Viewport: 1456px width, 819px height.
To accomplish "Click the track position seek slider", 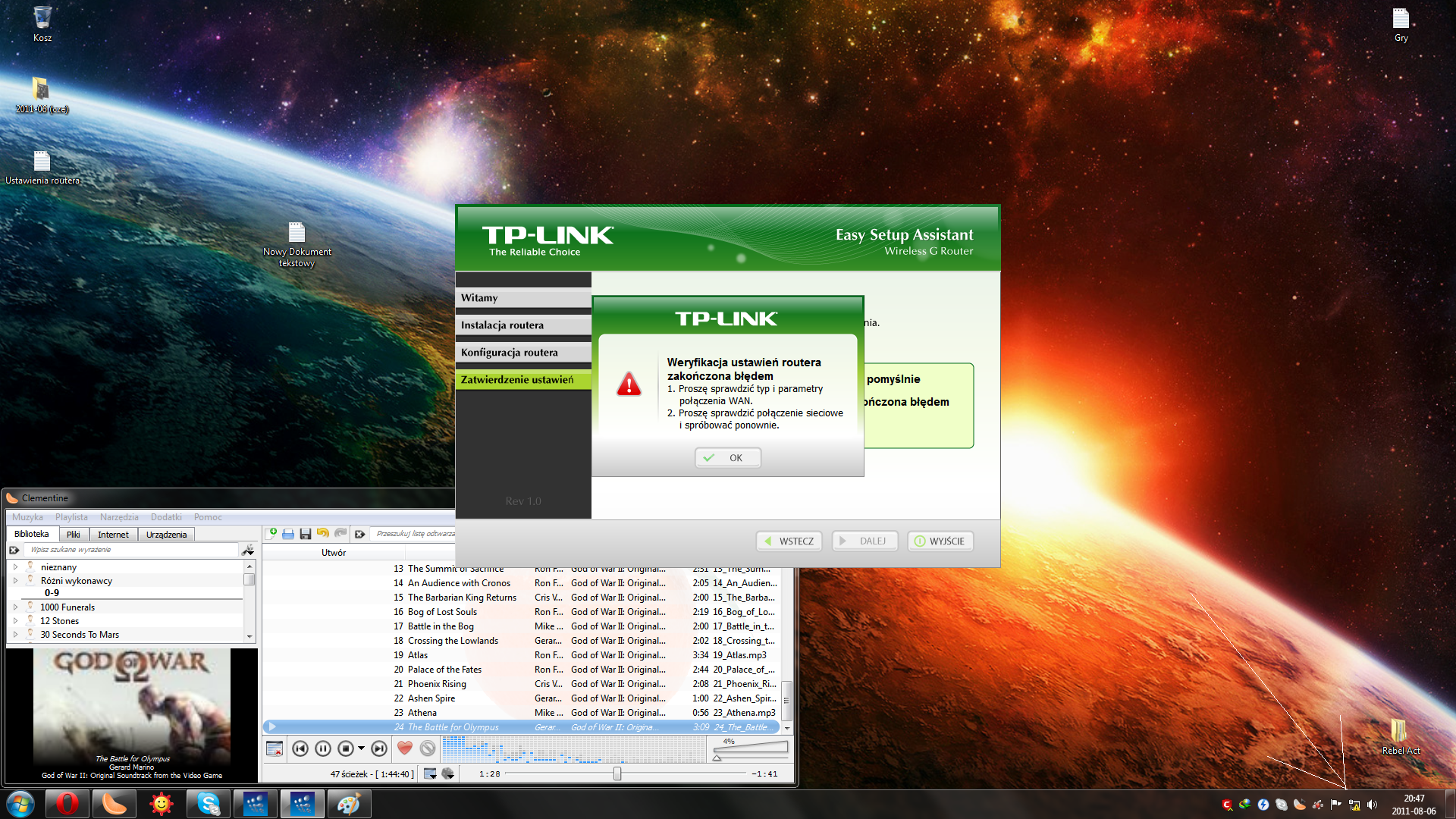I will [626, 773].
